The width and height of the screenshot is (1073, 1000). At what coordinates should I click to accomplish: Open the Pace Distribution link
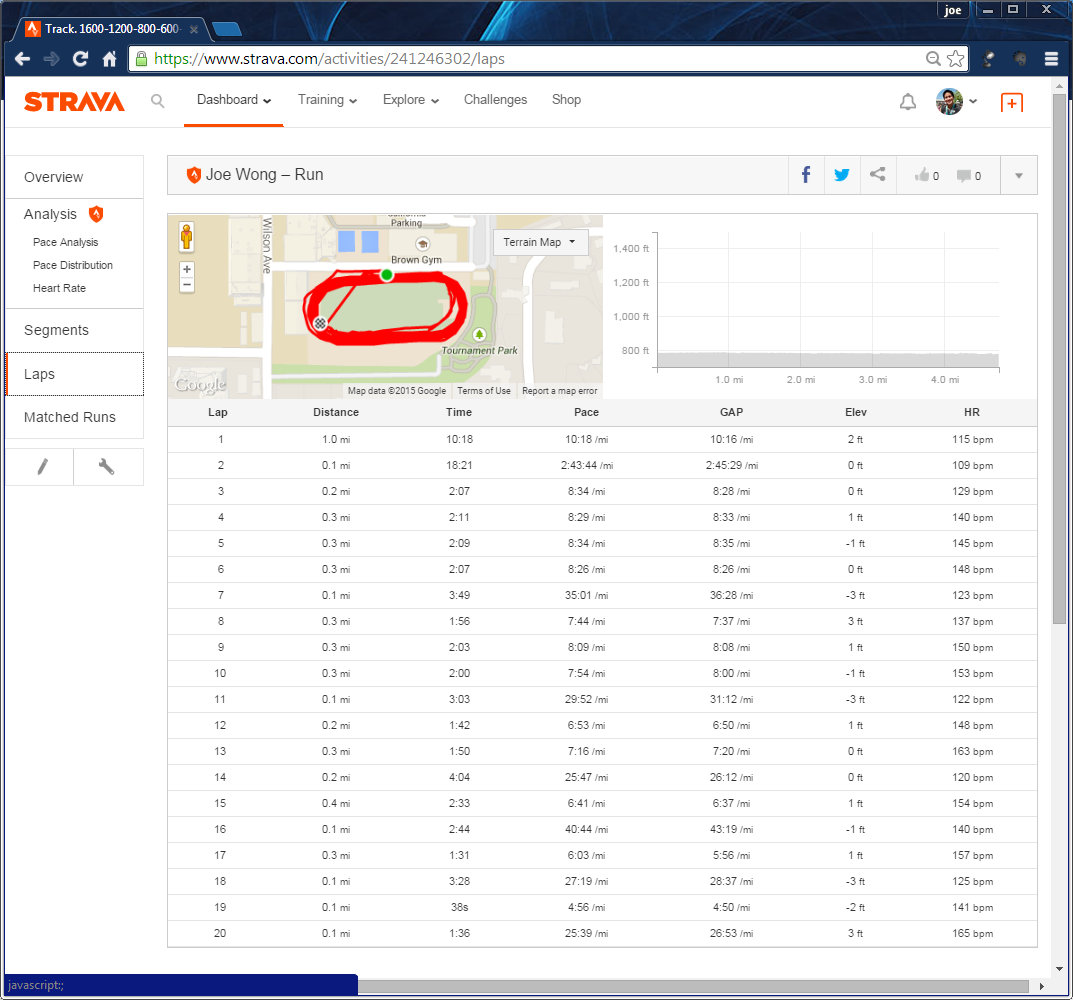click(73, 265)
